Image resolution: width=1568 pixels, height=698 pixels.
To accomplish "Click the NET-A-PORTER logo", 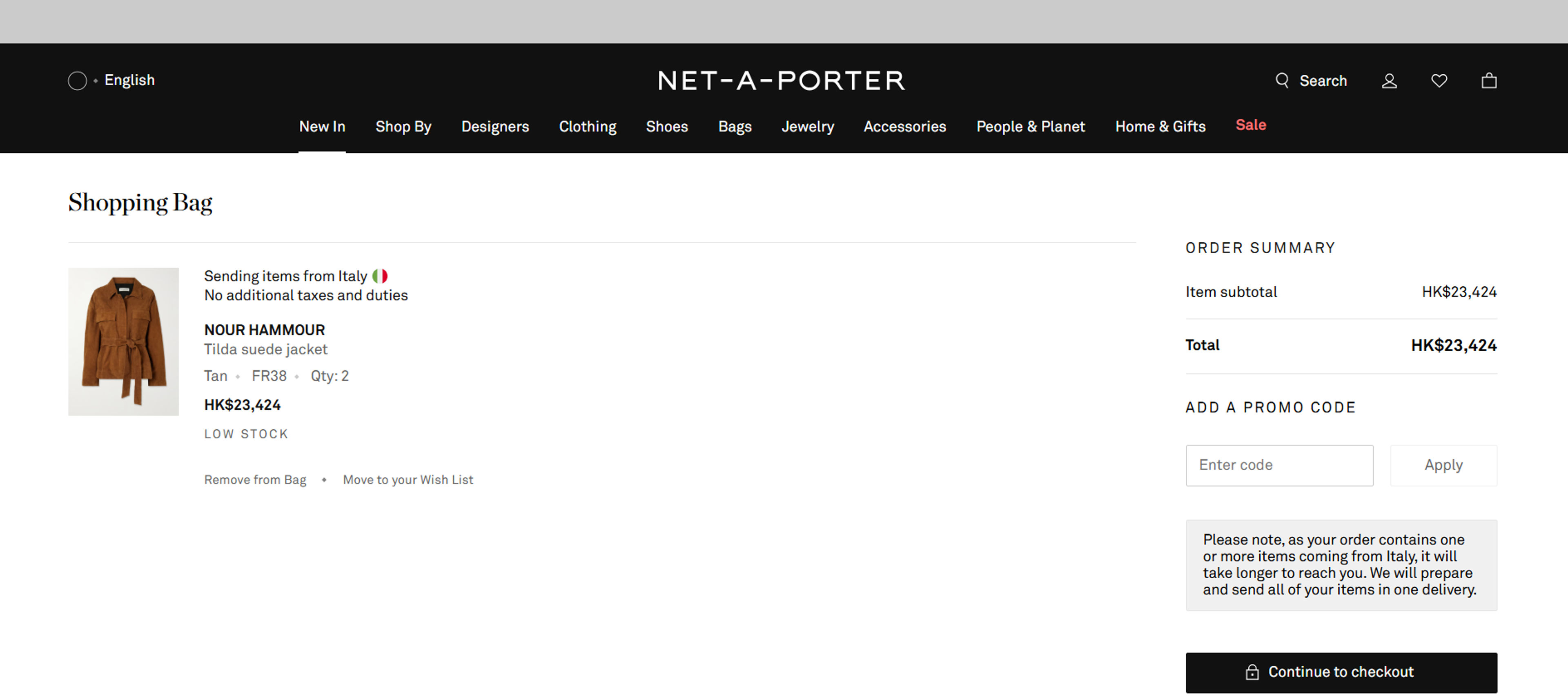I will point(782,80).
